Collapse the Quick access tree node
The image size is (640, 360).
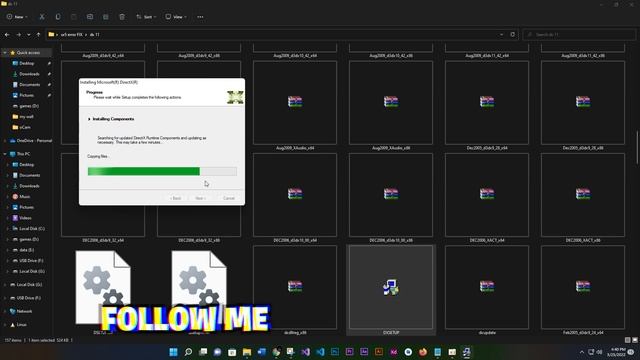click(x=5, y=53)
